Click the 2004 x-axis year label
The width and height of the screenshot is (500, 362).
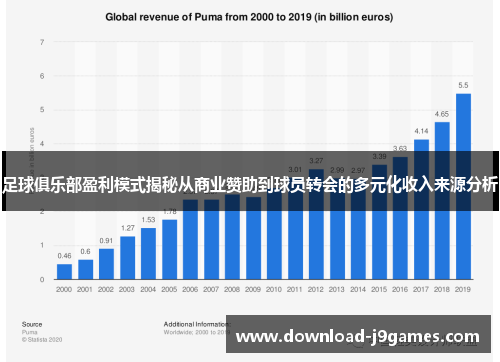(x=148, y=289)
